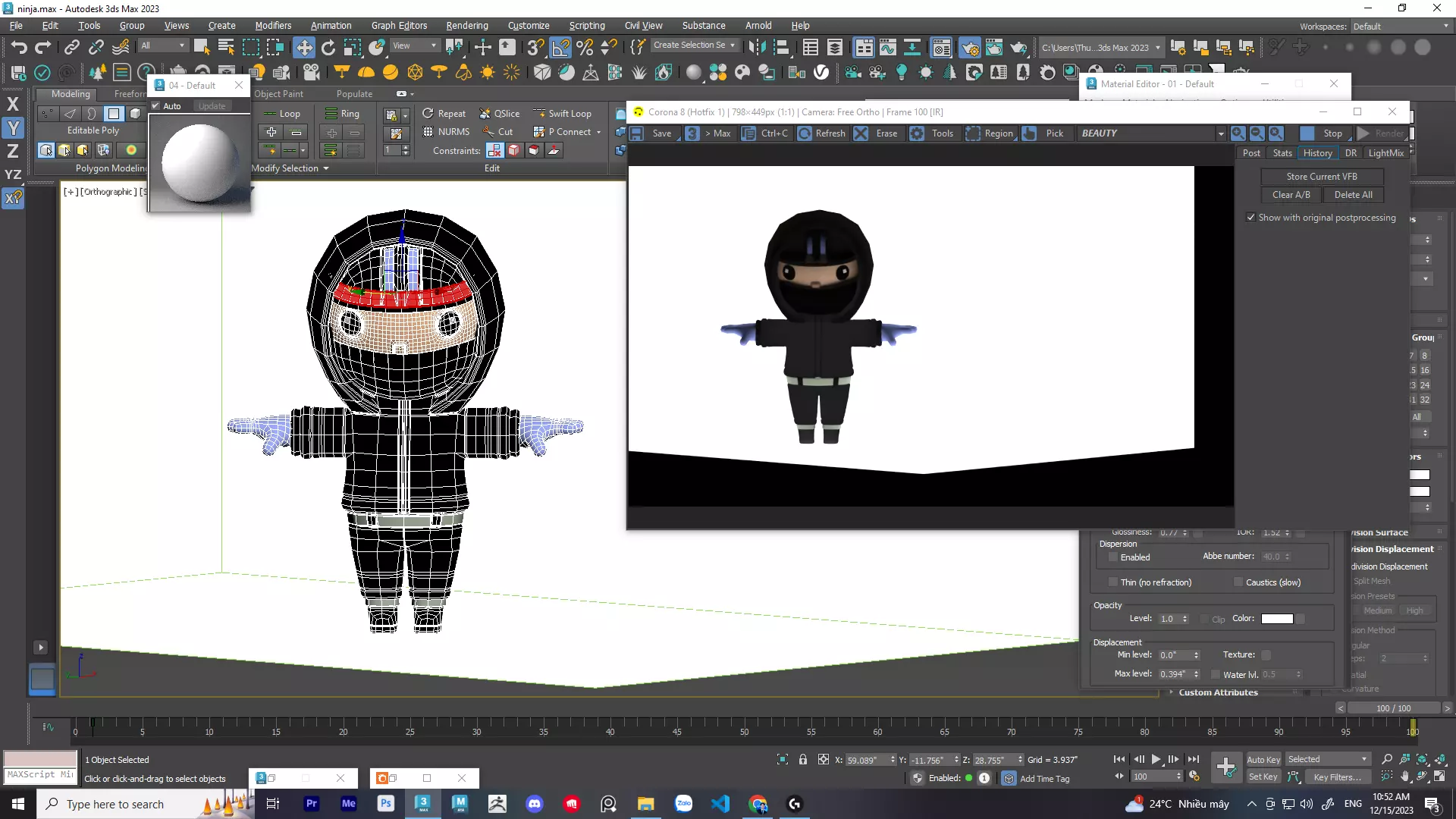Open the Render Setup teapot icon
1456x819 pixels.
(x=970, y=48)
